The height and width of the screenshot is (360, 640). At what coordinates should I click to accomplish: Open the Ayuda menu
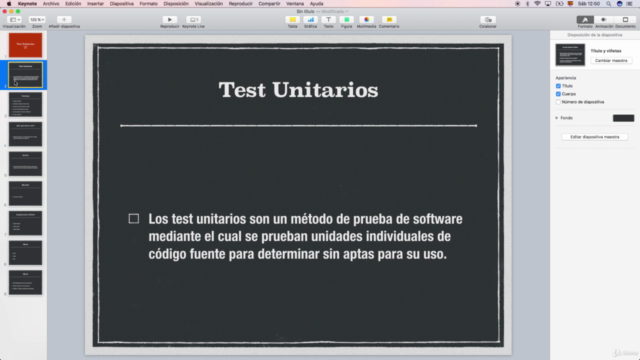(316, 4)
